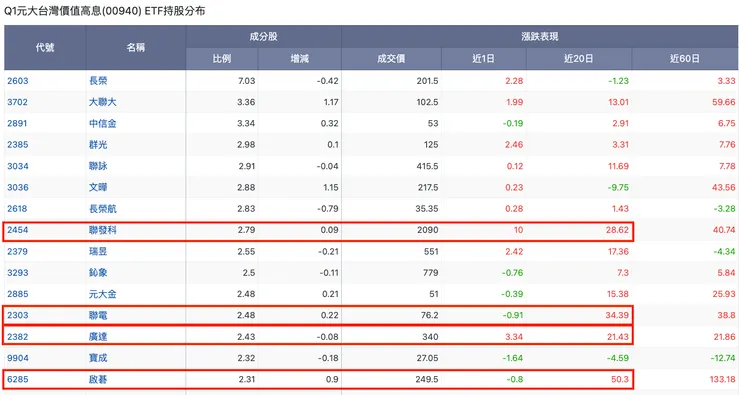Open stock code link 6285
The width and height of the screenshot is (740, 395).
point(17,379)
